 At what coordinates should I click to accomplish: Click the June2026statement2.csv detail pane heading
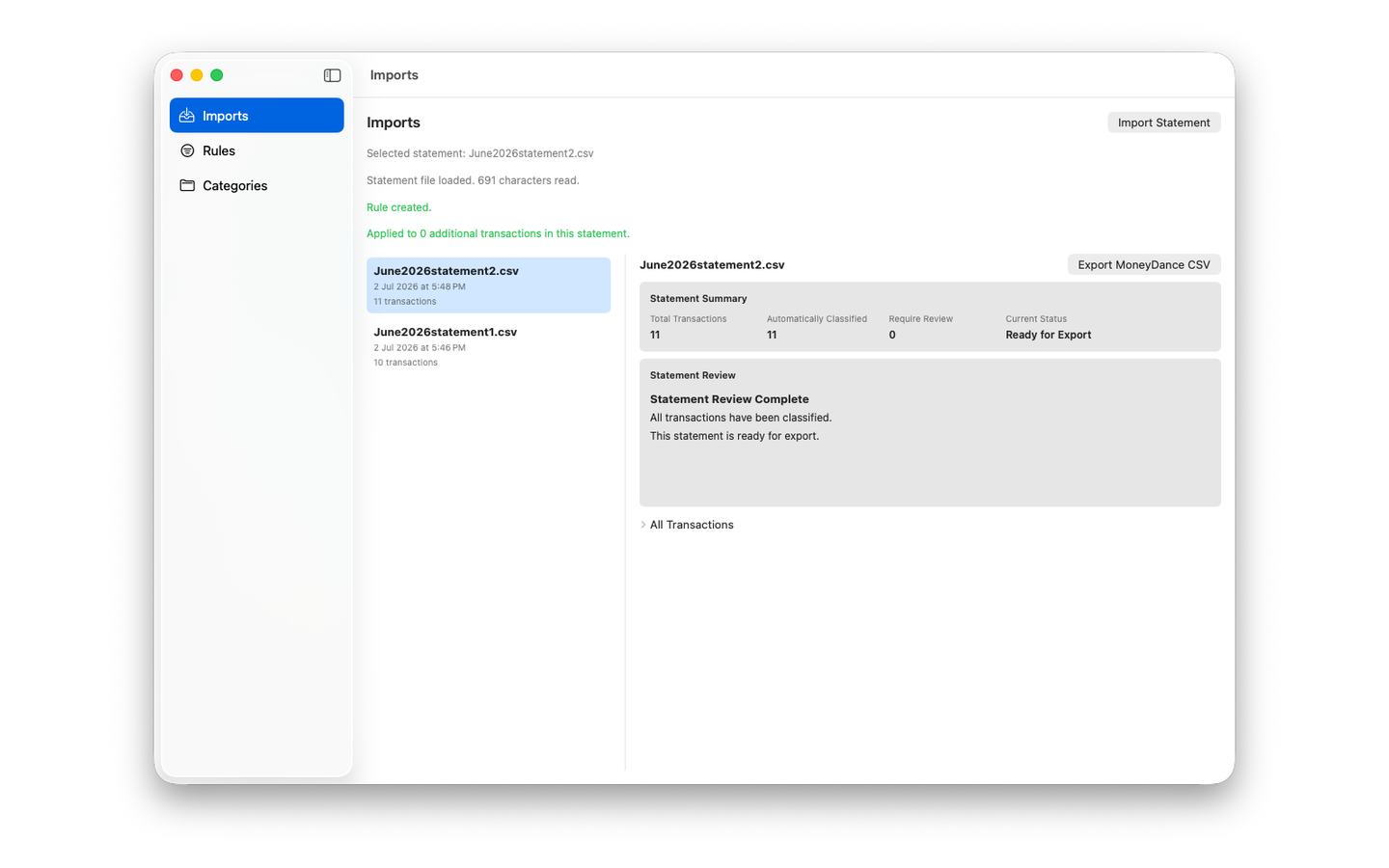712,264
